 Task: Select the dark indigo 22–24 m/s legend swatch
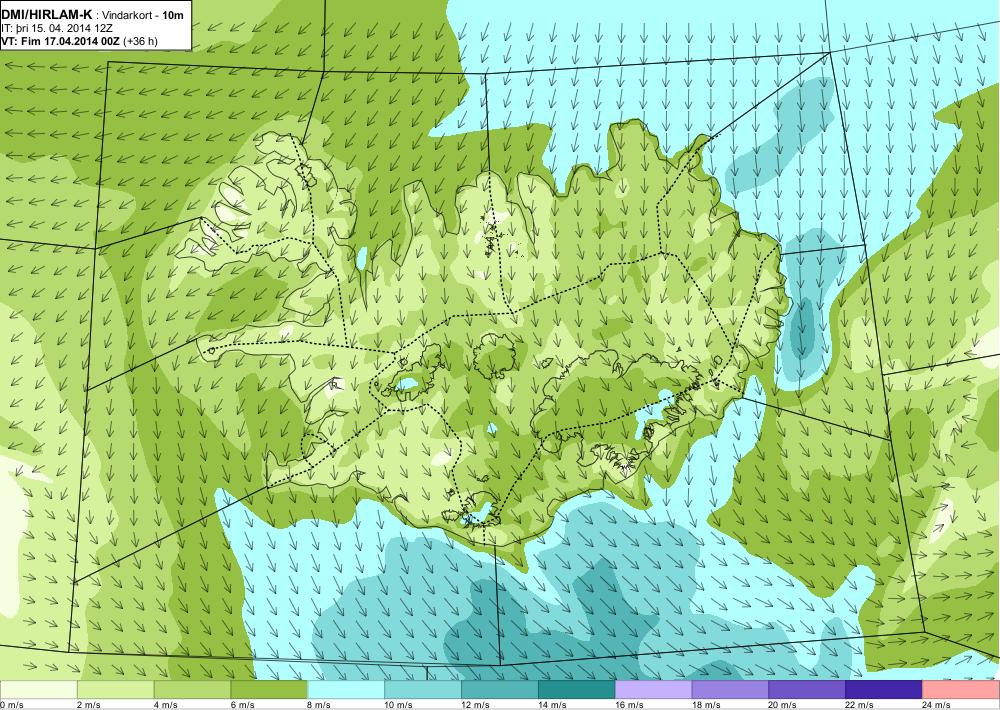tap(884, 690)
